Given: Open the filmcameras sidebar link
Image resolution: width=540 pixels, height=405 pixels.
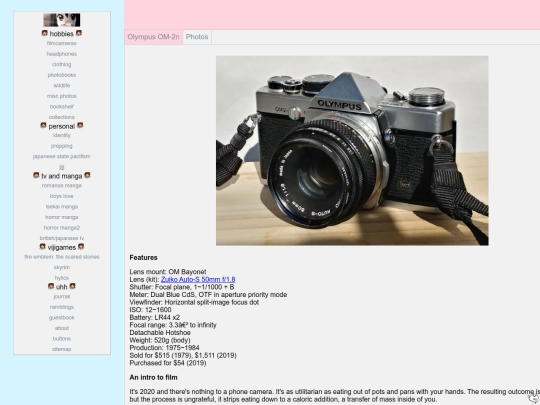Looking at the screenshot, I should point(62,43).
